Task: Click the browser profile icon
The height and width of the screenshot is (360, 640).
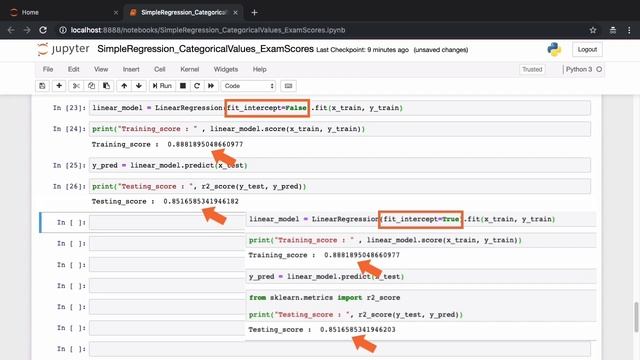Action: pyautogui.click(x=613, y=30)
